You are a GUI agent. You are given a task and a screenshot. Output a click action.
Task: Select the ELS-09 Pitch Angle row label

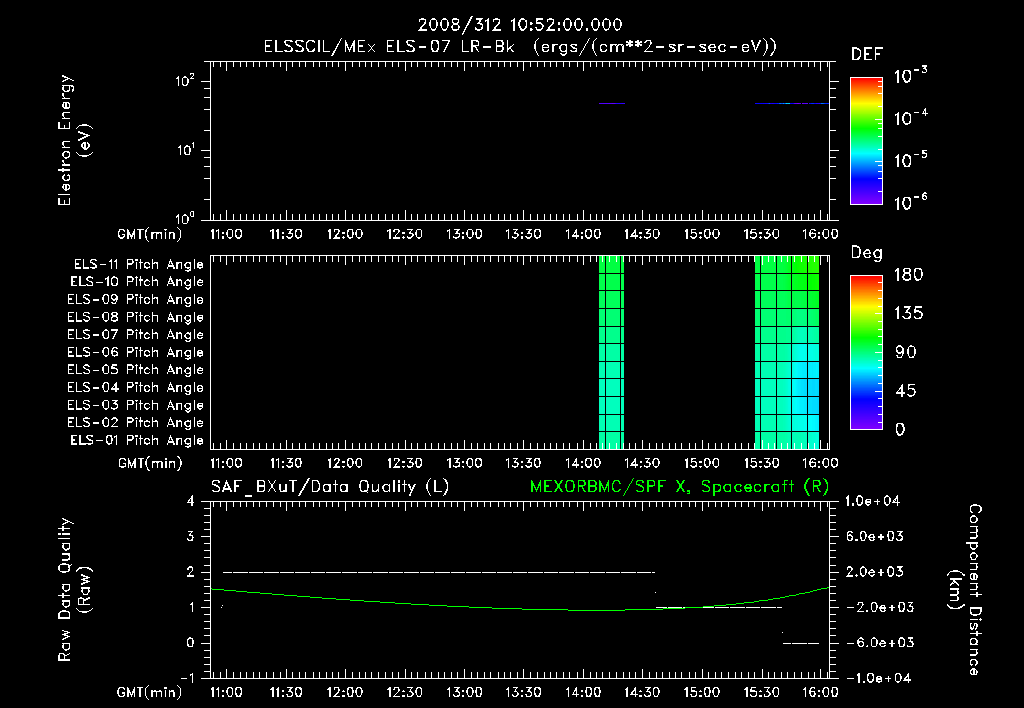(x=136, y=300)
